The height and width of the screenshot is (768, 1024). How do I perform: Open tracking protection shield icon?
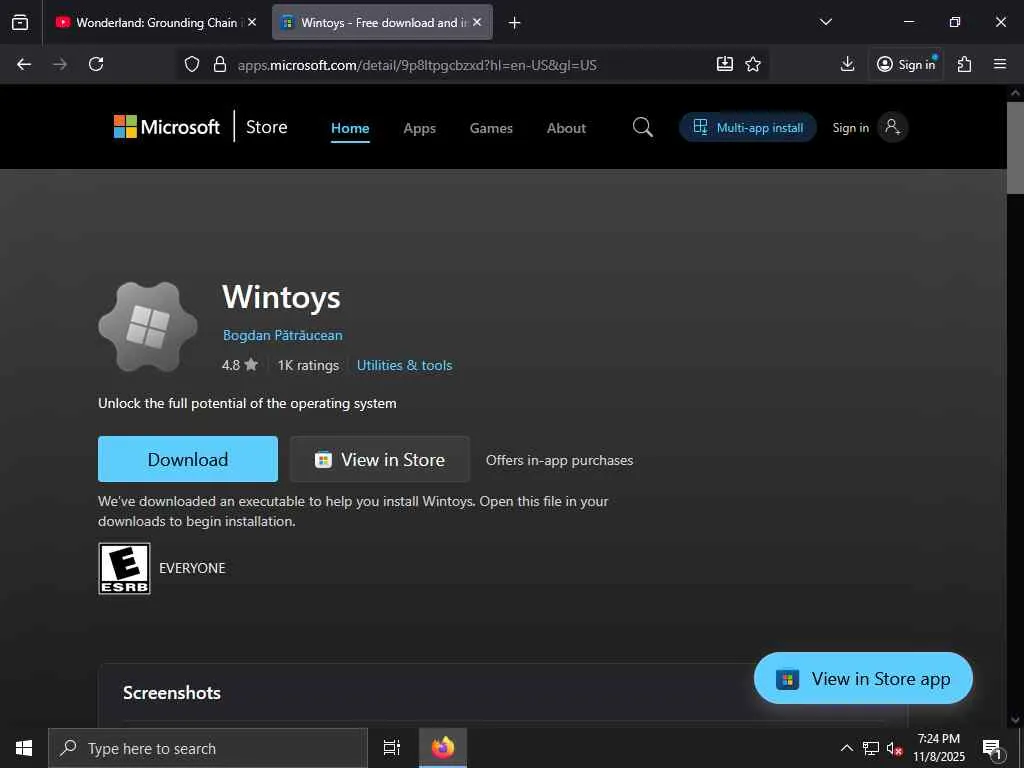191,64
